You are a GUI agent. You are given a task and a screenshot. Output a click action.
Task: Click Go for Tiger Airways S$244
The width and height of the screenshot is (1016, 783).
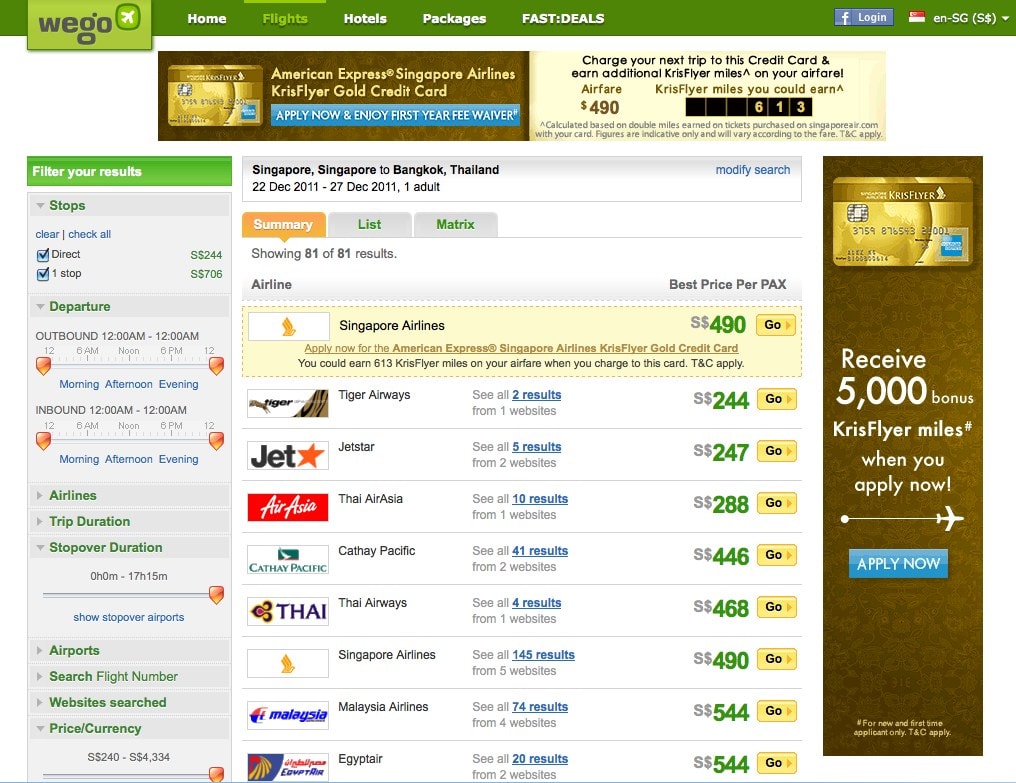(x=776, y=399)
